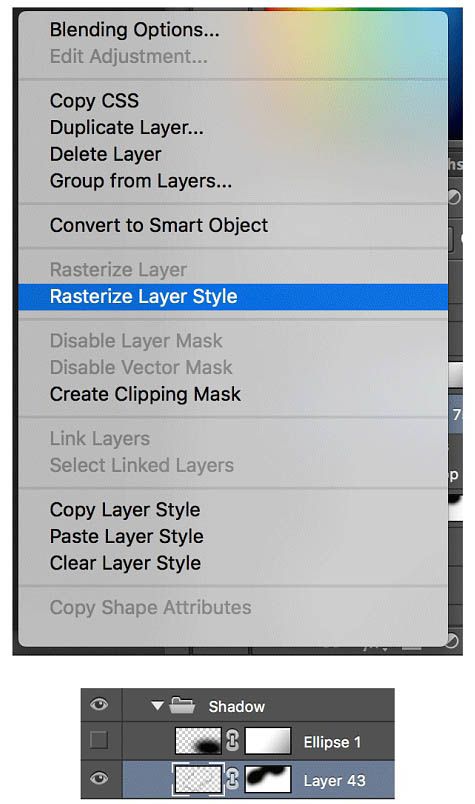Screen dimensions: 475x804
Task: Hide Layer 43 using its eye icon
Action: point(99,779)
